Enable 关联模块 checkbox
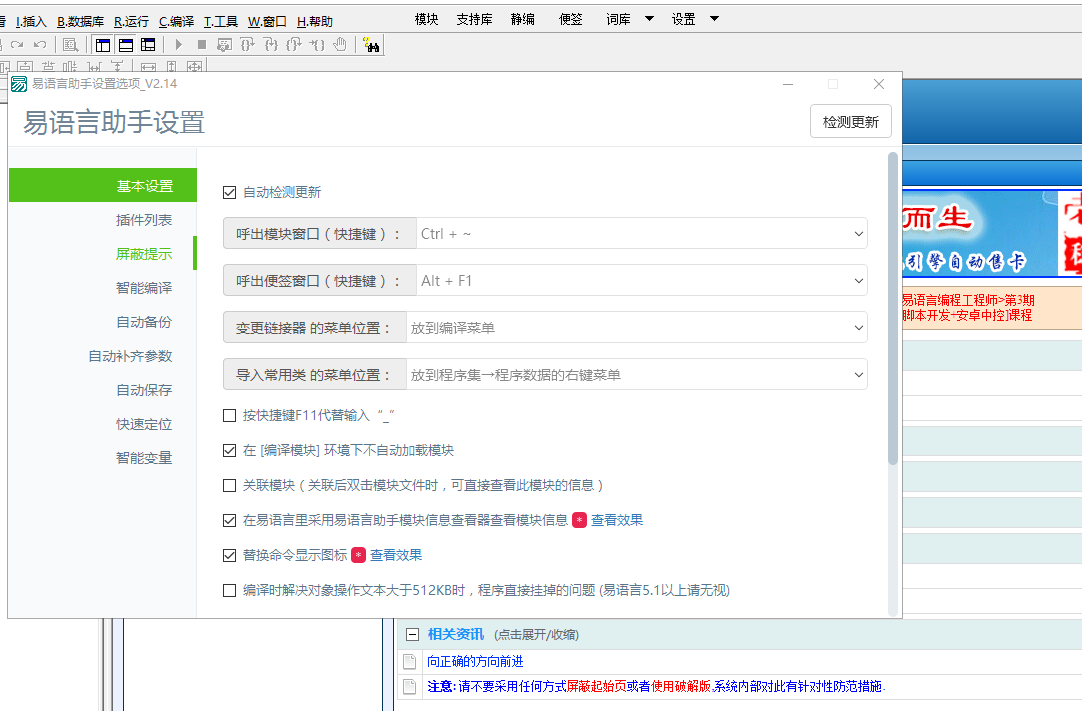Image resolution: width=1082 pixels, height=711 pixels. 230,485
